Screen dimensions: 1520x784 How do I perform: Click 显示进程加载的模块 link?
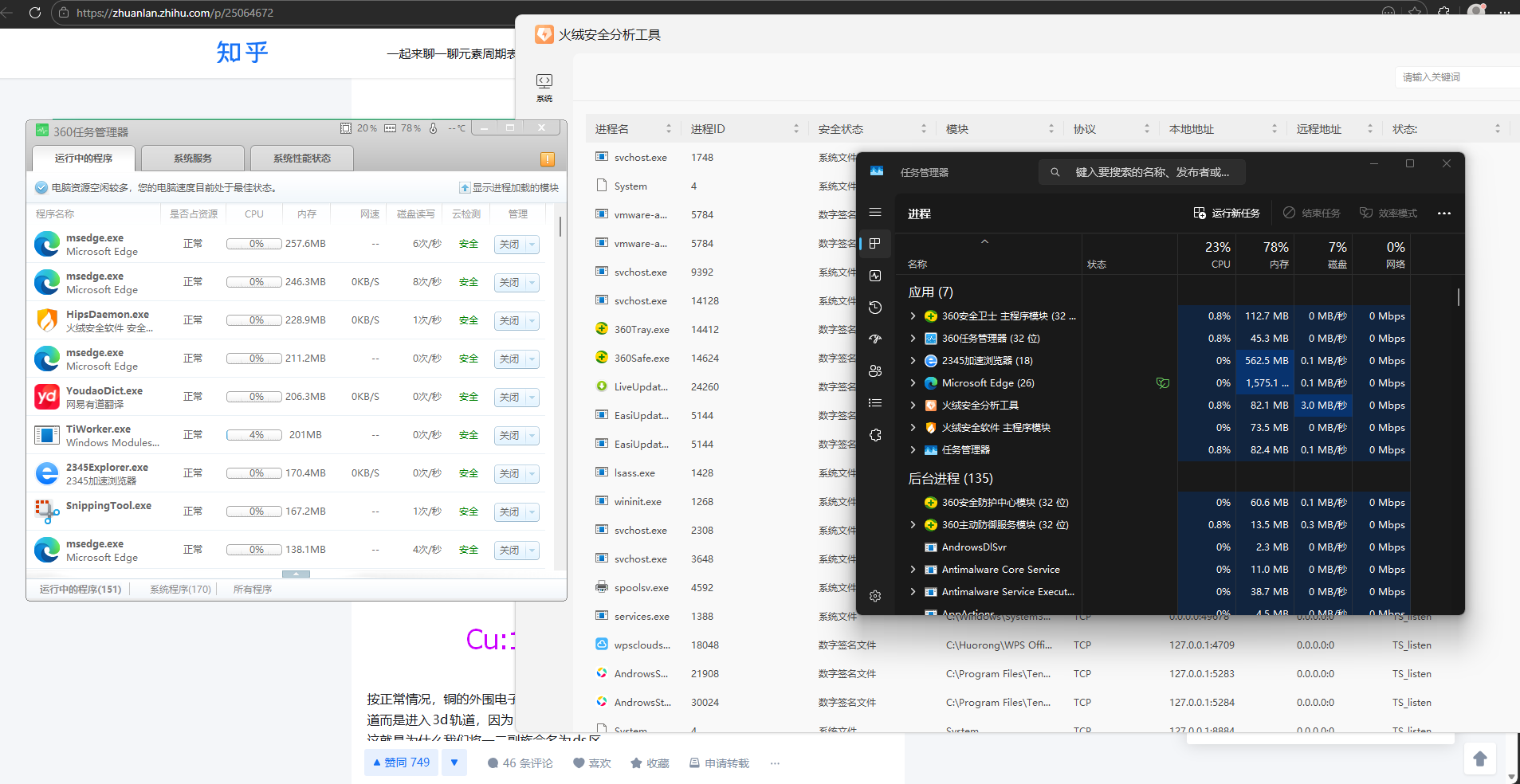pos(509,188)
